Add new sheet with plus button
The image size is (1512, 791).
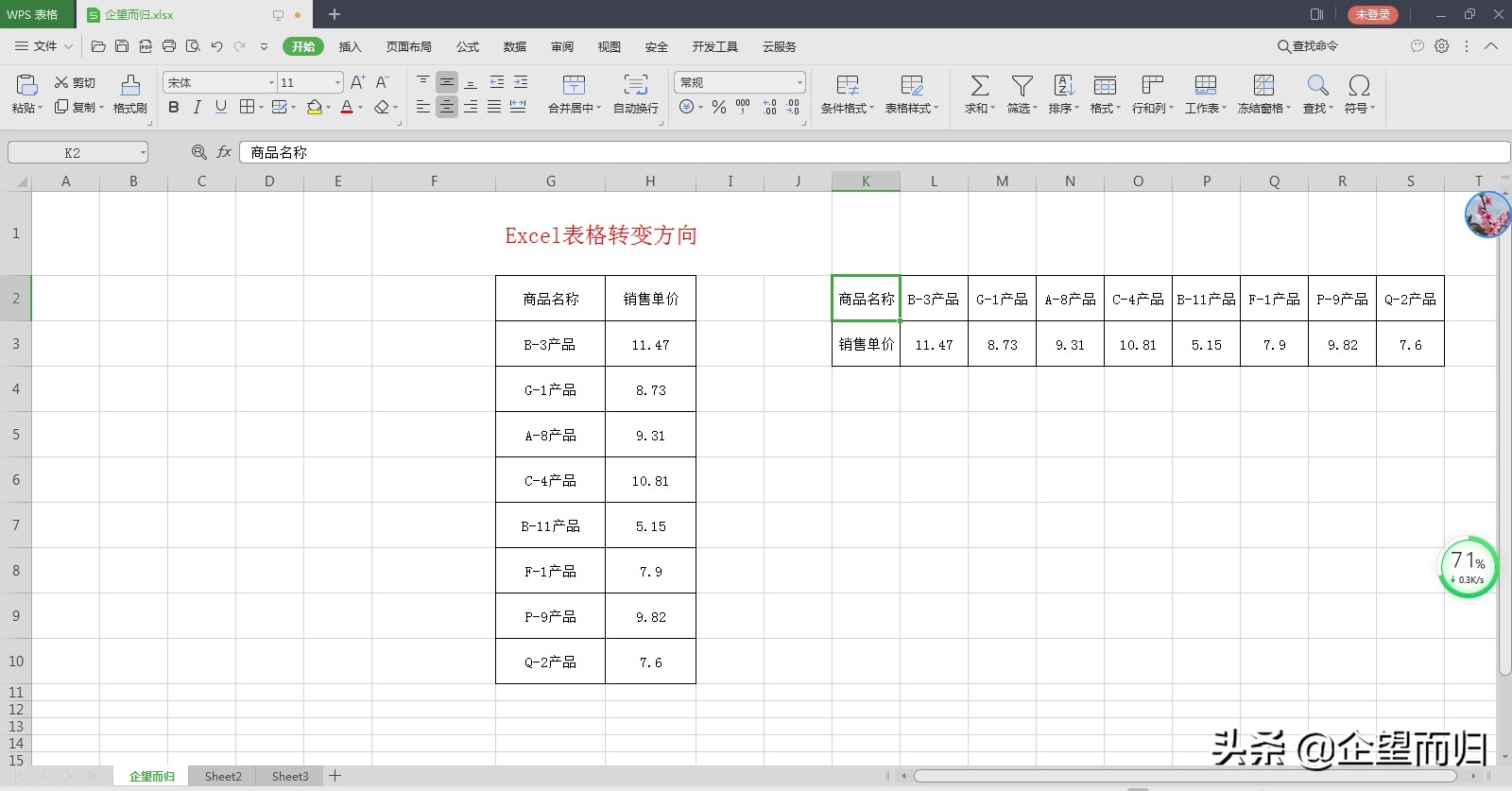pyautogui.click(x=335, y=776)
